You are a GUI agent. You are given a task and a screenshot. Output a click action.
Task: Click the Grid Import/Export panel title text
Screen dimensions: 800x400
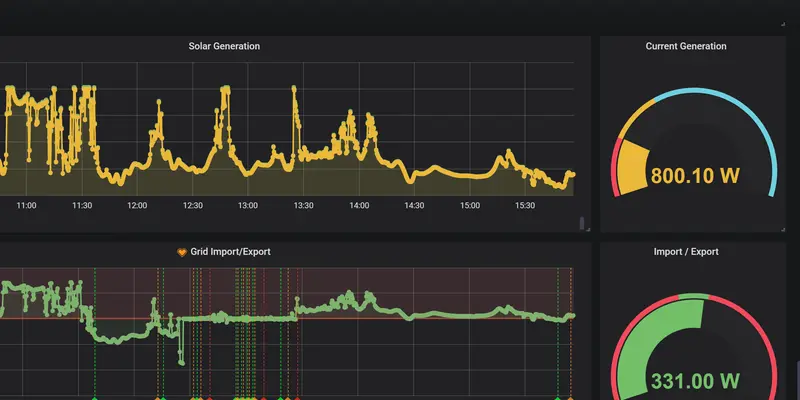pyautogui.click(x=230, y=252)
